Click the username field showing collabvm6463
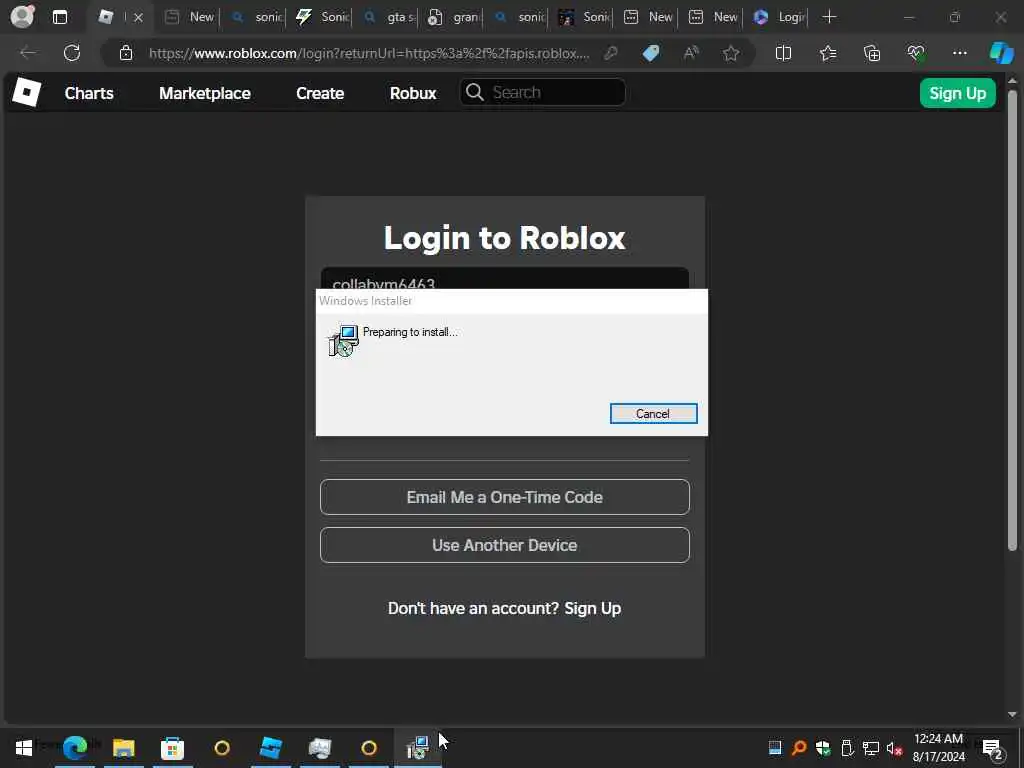Screen dimensions: 1024x768 pyautogui.click(x=505, y=279)
